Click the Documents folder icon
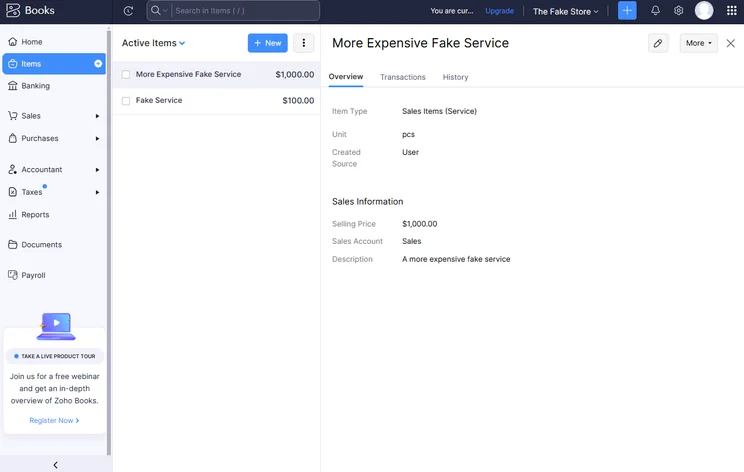 pyautogui.click(x=13, y=245)
